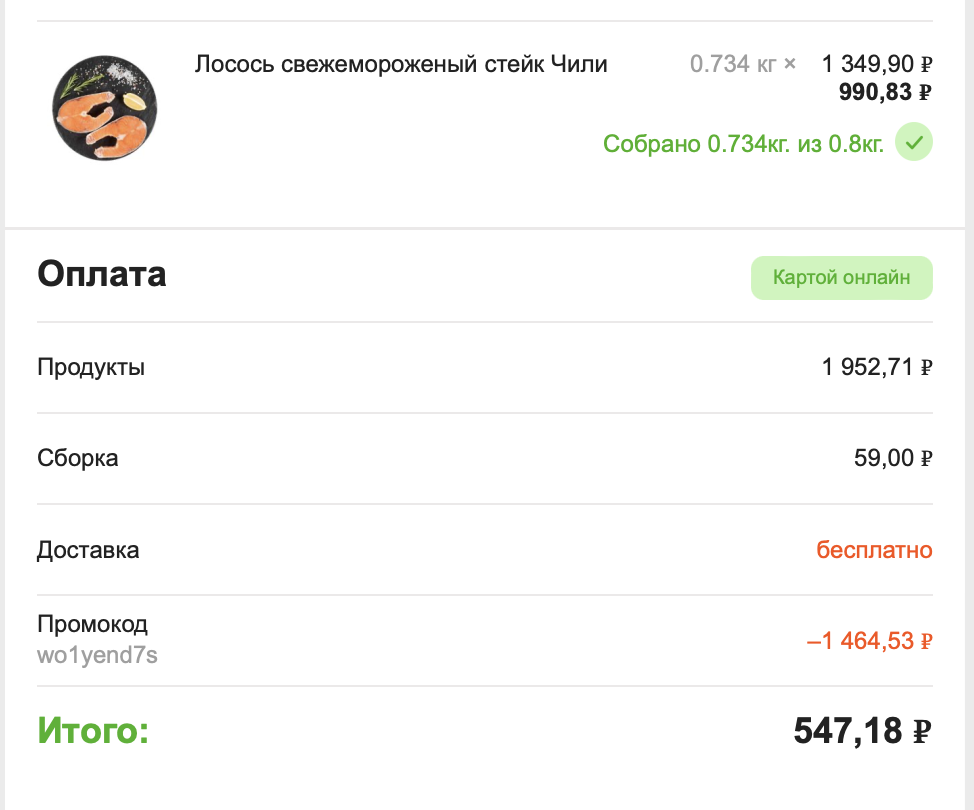Click the promo discount –1 464,53 ₽
The image size is (974, 810).
870,641
